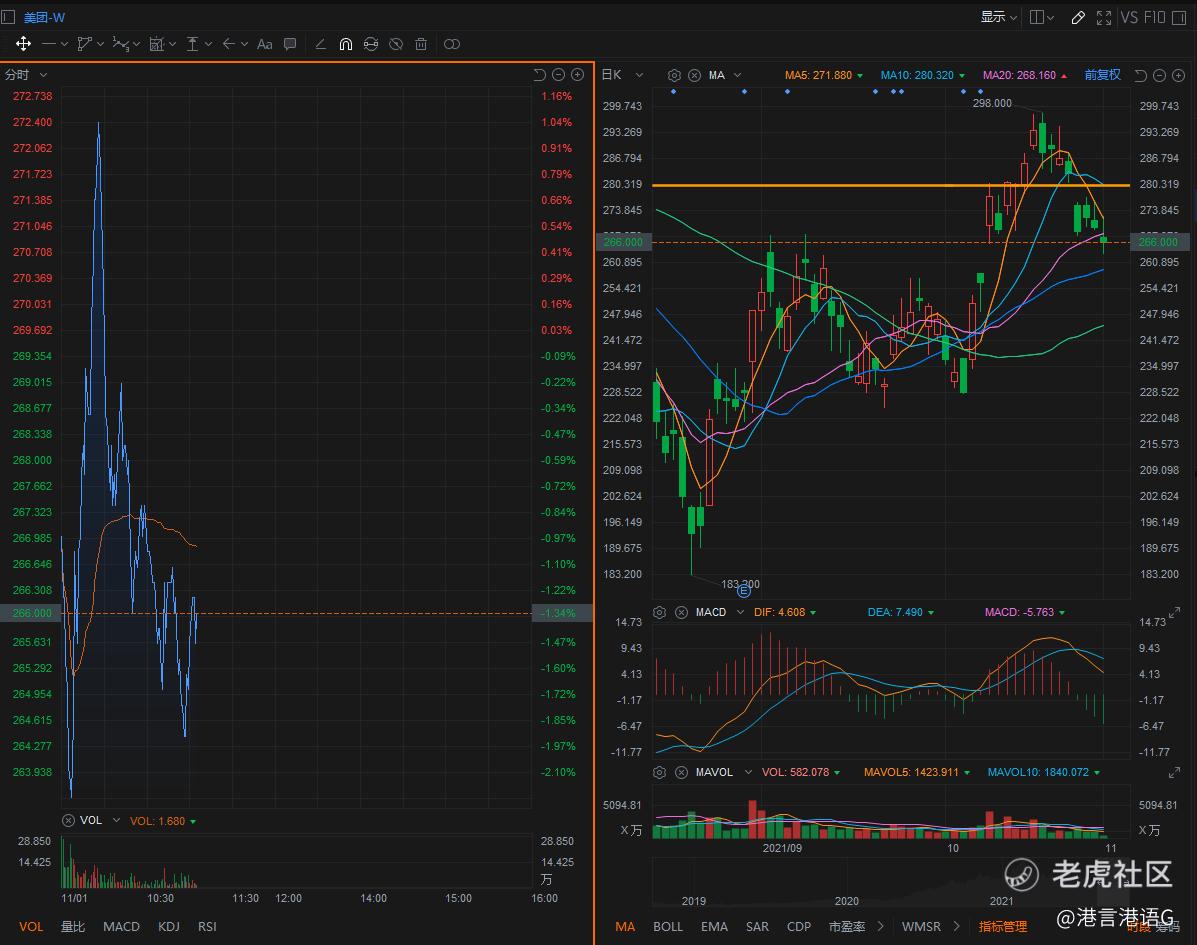Select the VOL tab under intraday chart
Screen dimensions: 1197x945
coord(31,926)
